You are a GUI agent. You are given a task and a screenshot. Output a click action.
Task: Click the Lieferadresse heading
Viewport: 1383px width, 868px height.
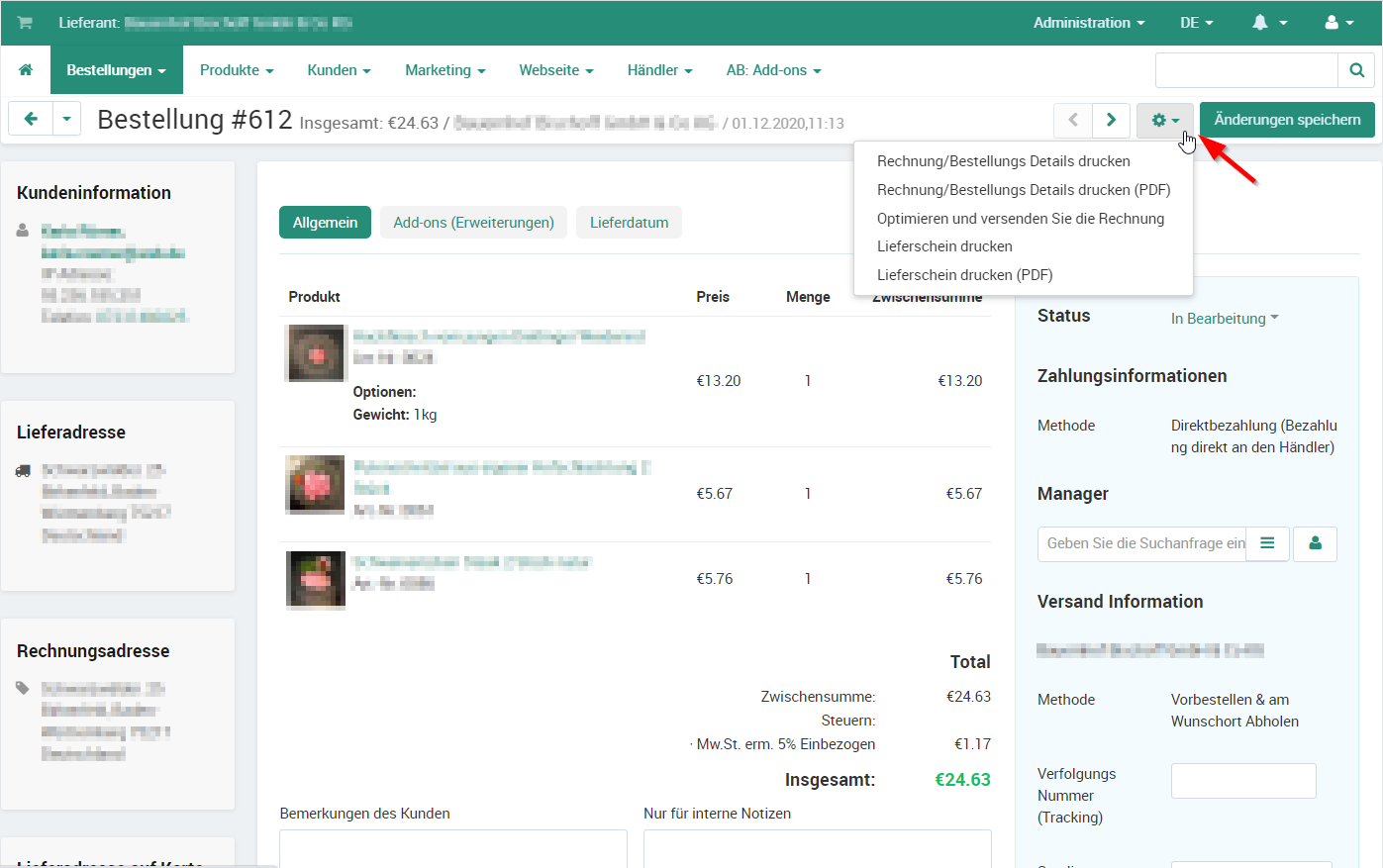click(71, 433)
